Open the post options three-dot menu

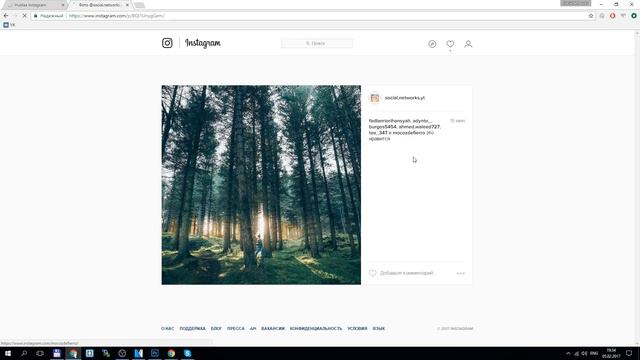pyautogui.click(x=460, y=273)
